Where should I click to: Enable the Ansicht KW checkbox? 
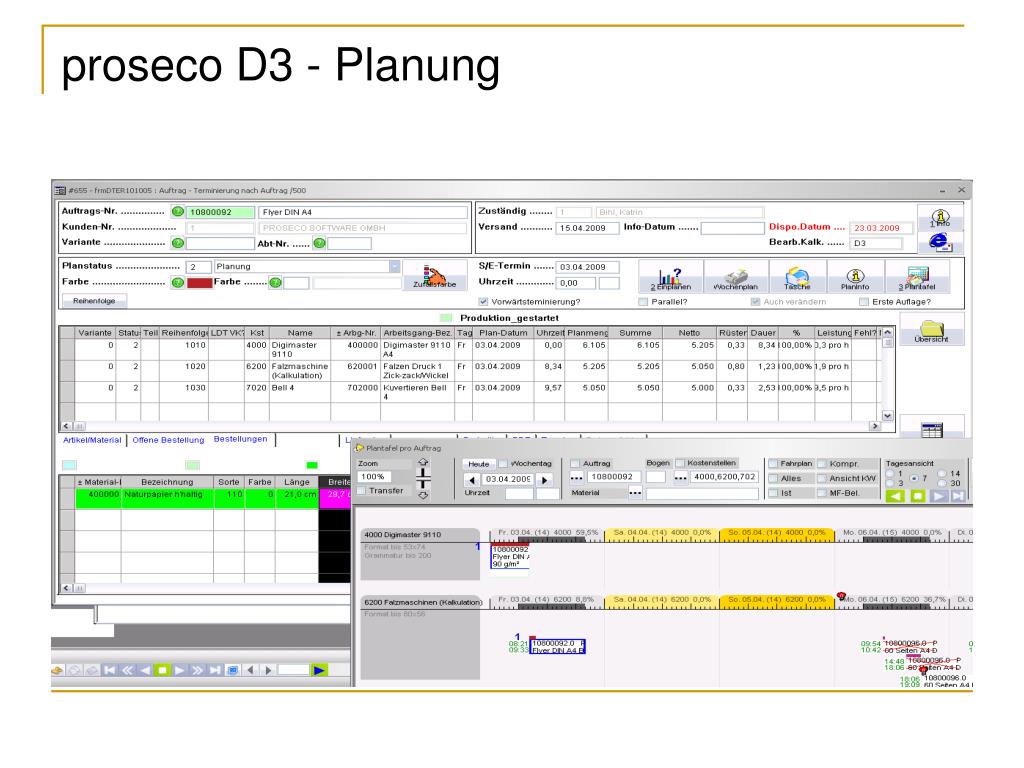[x=822, y=478]
